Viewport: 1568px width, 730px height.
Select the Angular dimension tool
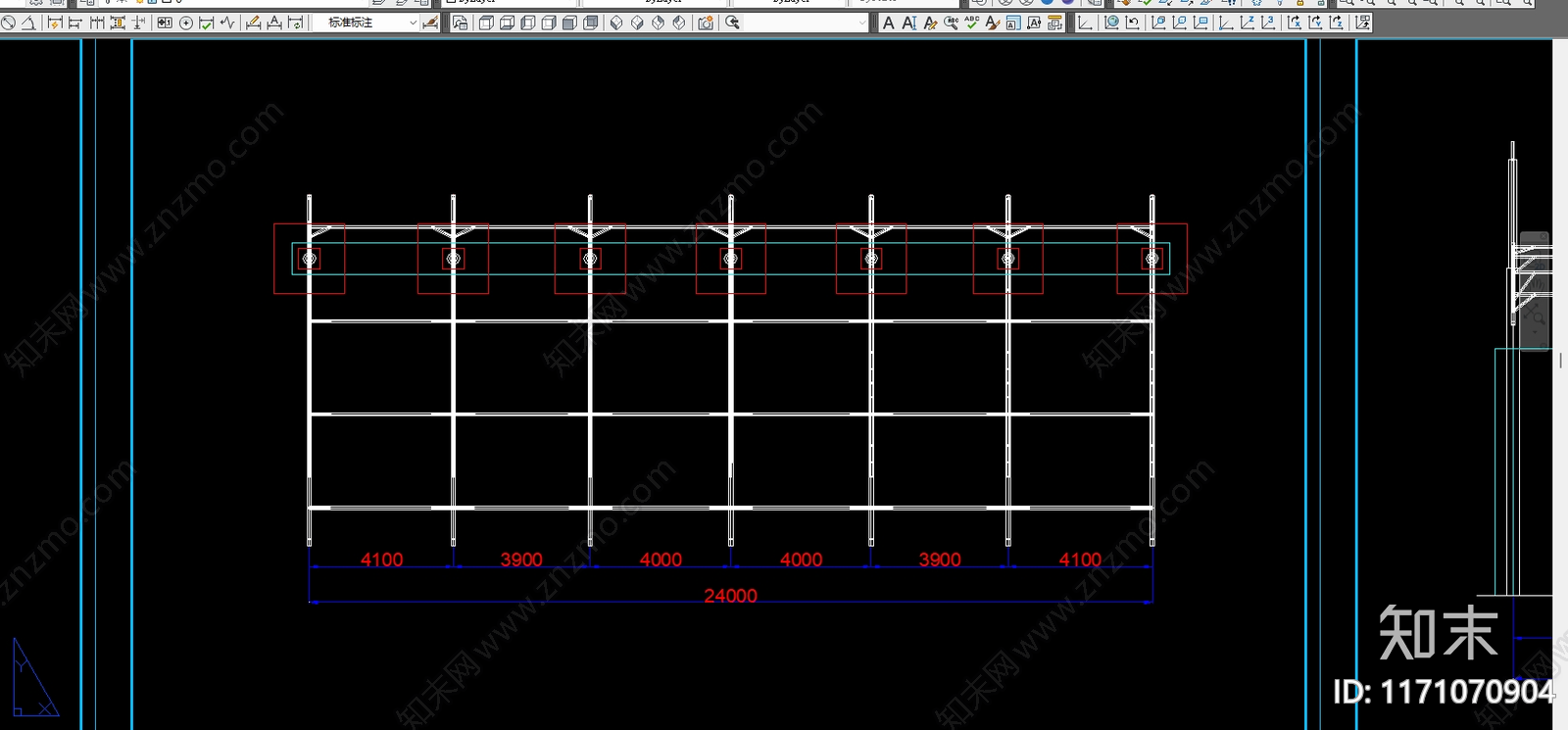[28, 23]
